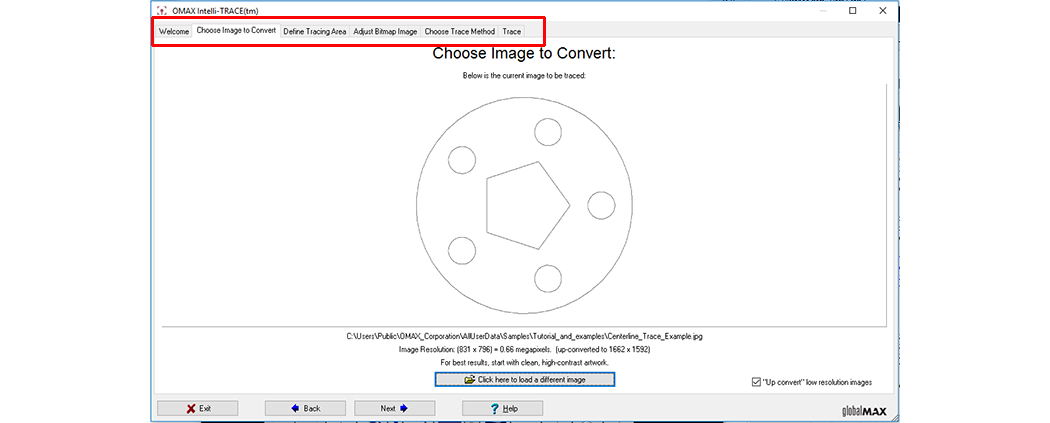Select the Choose Image to Convert tab
The image size is (1050, 423).
(236, 31)
